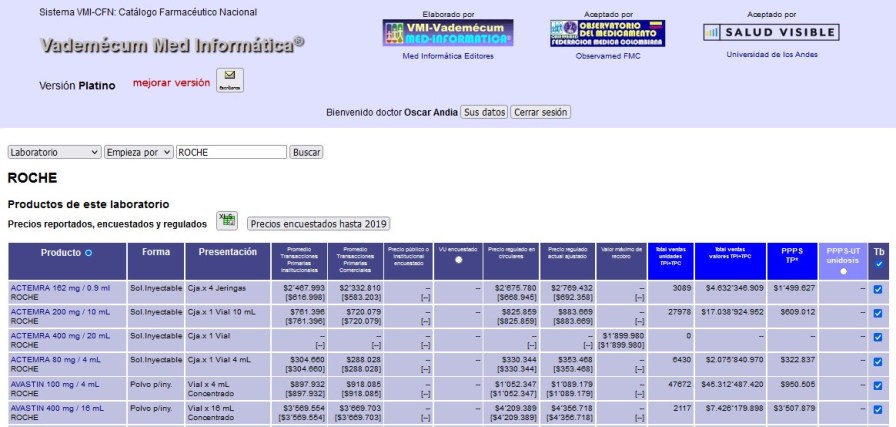
Task: Open the Empieza por match dropdown
Action: (x=138, y=152)
